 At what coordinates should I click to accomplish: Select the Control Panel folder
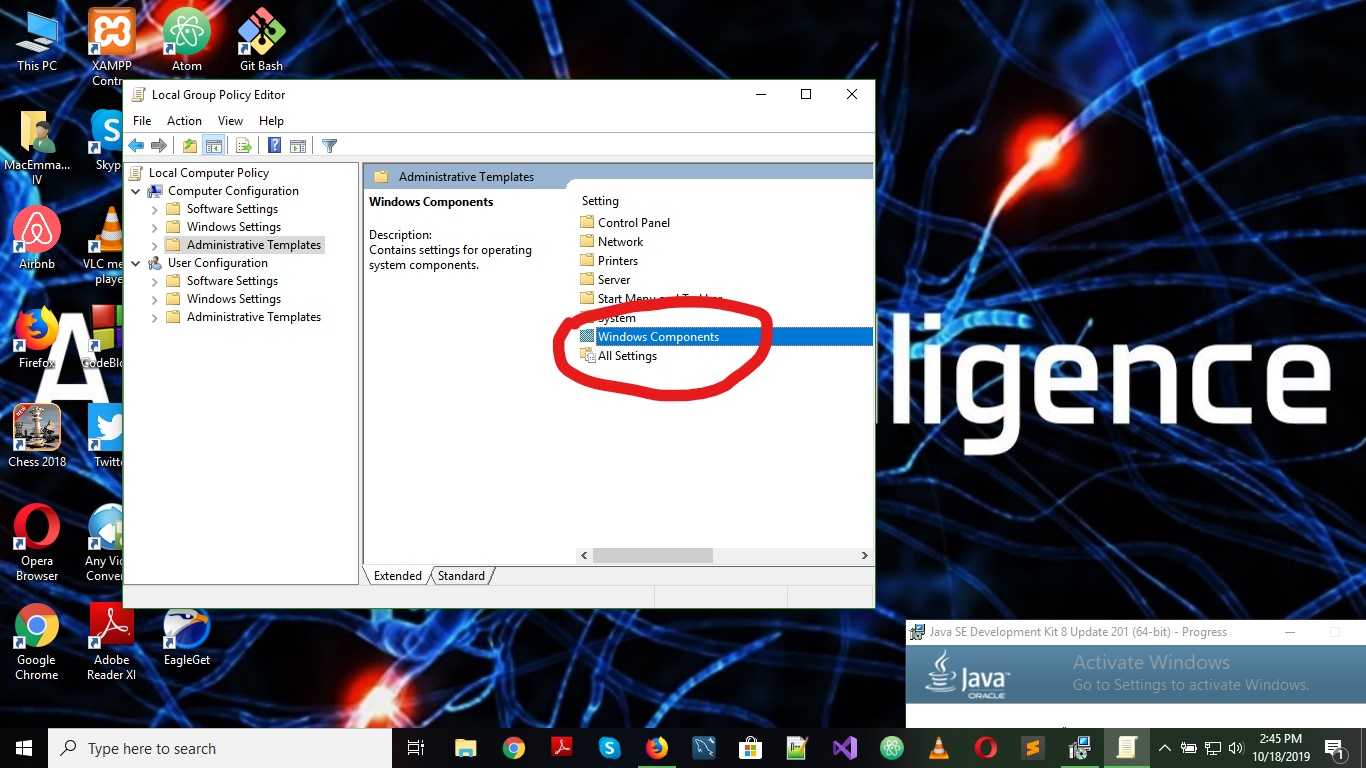click(x=625, y=223)
